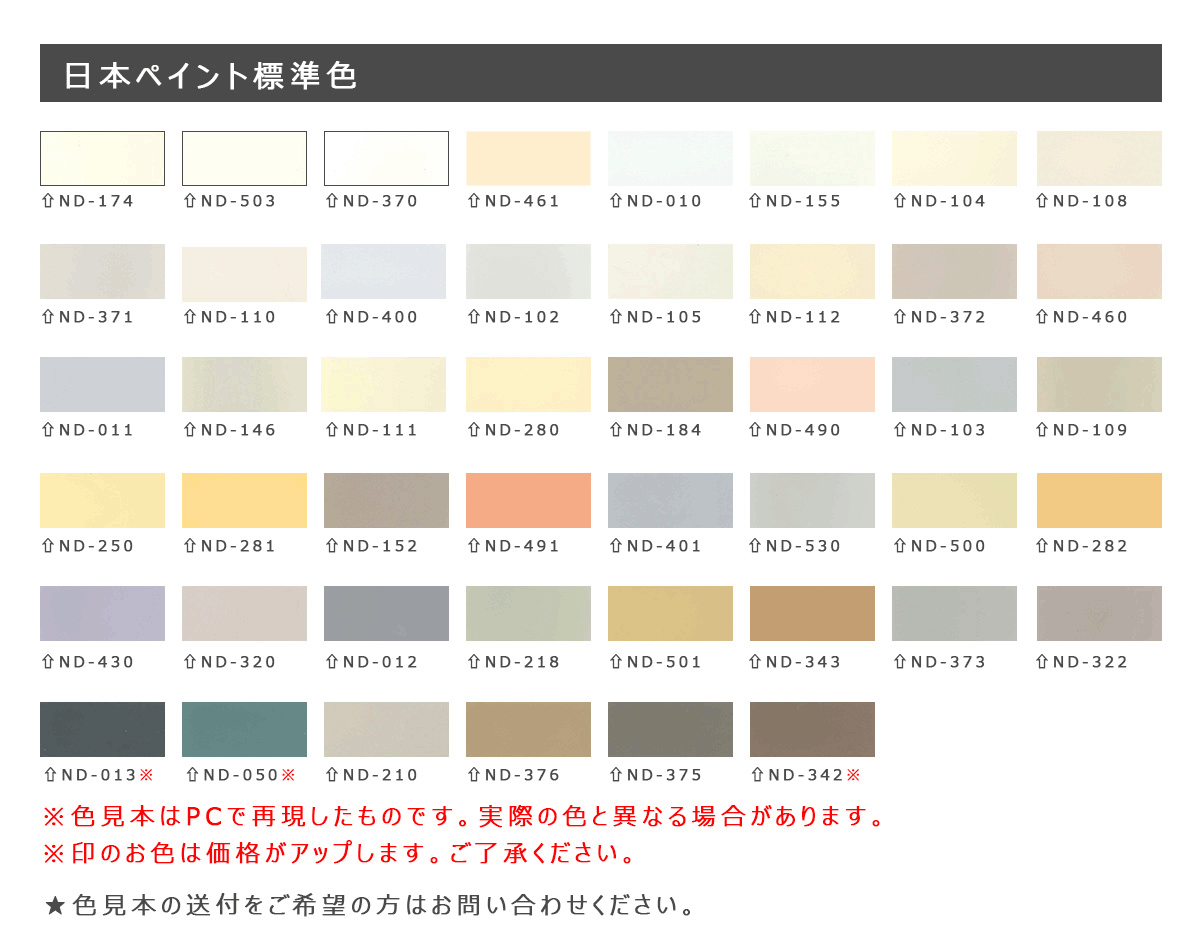The image size is (1200, 927).
Task: Select the ND-281 yellow swatch
Action: tap(244, 500)
